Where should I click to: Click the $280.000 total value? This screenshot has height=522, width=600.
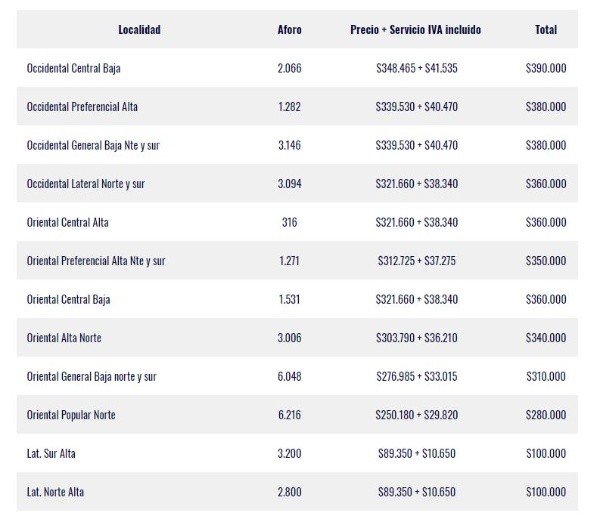pos(545,415)
